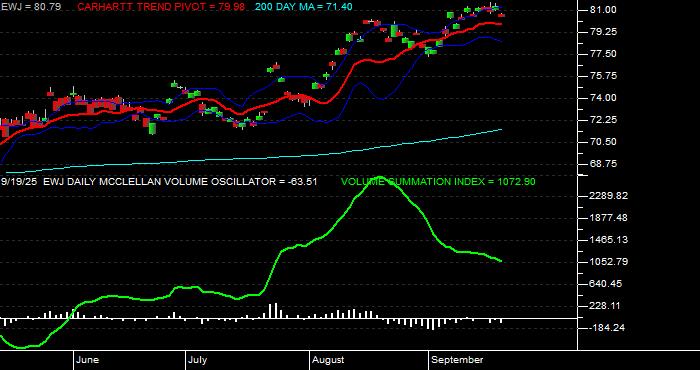Click the 228.11 oscillator axis value
Viewport: 700px width, 370px height.
pos(604,306)
